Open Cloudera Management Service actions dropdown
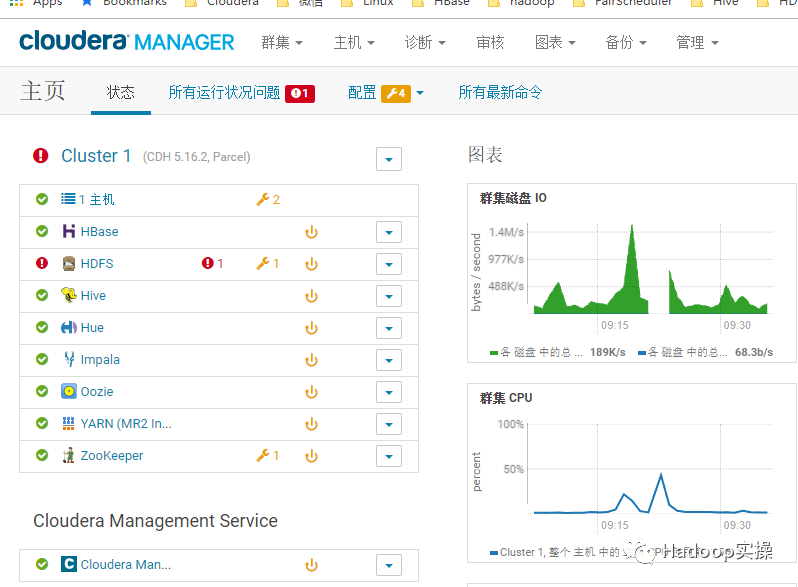 click(x=389, y=565)
